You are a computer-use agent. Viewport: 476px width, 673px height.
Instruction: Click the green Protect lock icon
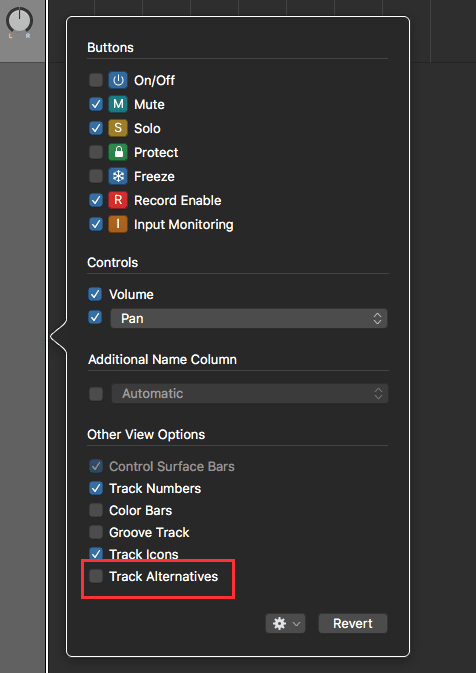pos(118,152)
